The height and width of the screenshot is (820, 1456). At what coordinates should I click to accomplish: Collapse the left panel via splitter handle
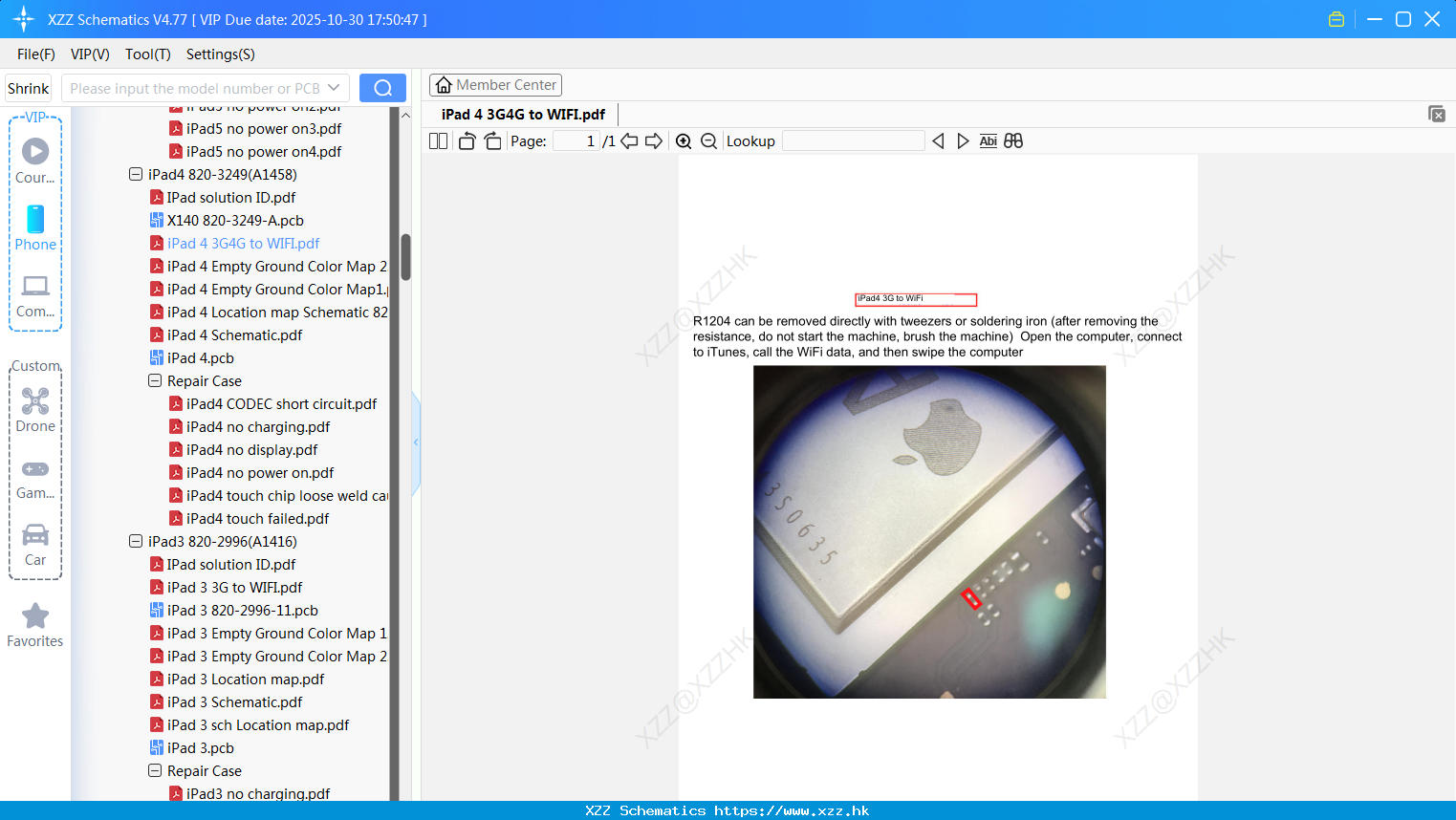tap(416, 442)
